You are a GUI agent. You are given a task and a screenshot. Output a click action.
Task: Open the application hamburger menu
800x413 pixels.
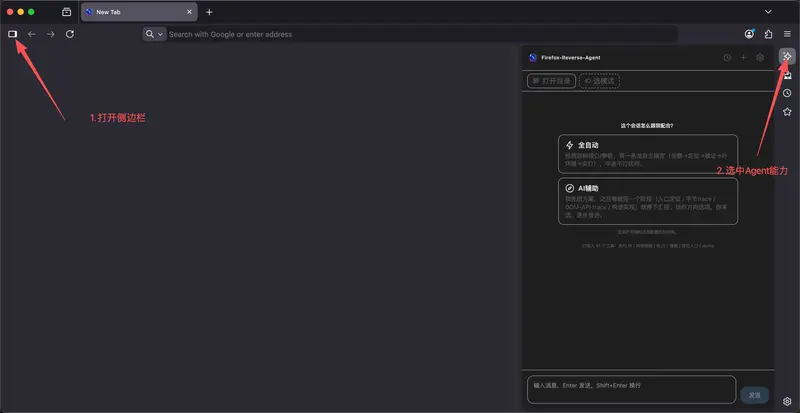pos(787,34)
